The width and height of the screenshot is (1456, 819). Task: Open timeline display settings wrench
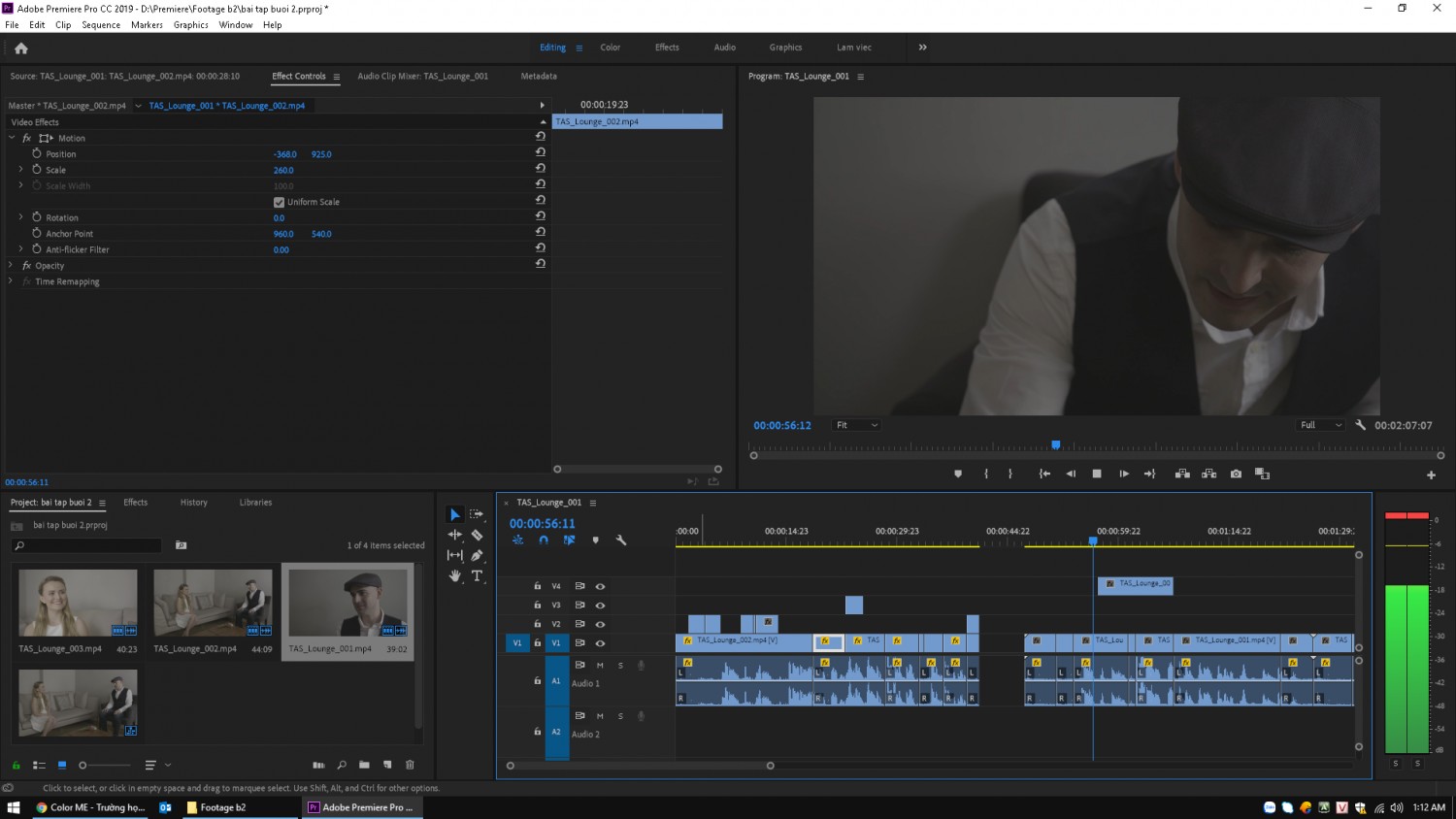point(621,541)
